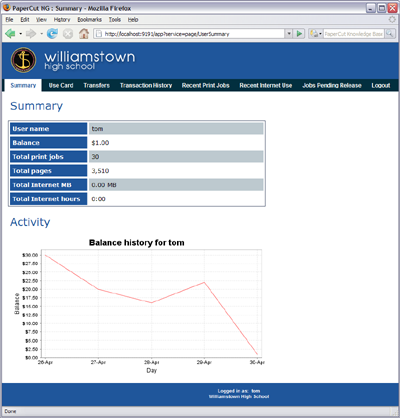Open the Forward button history dropdown arrow

point(41,34)
